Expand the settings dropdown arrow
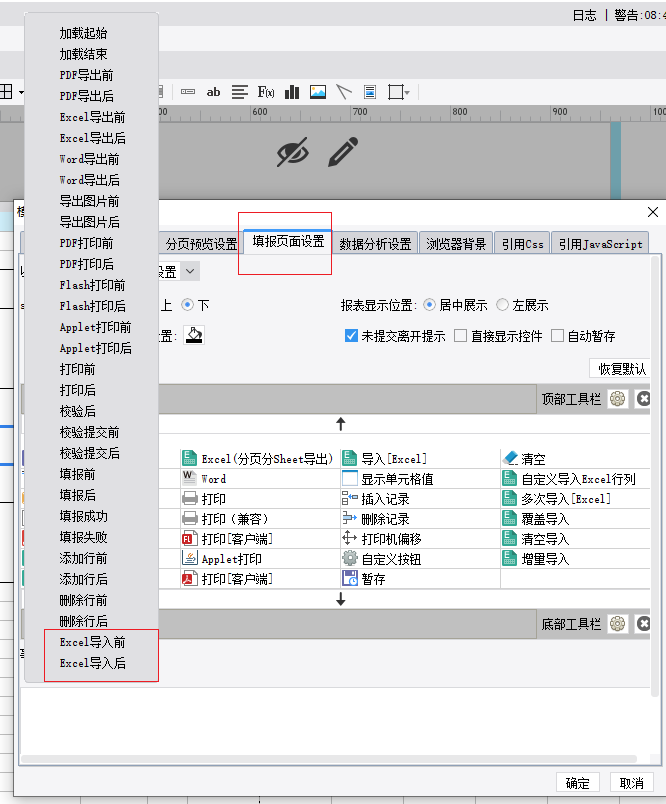 [190, 271]
